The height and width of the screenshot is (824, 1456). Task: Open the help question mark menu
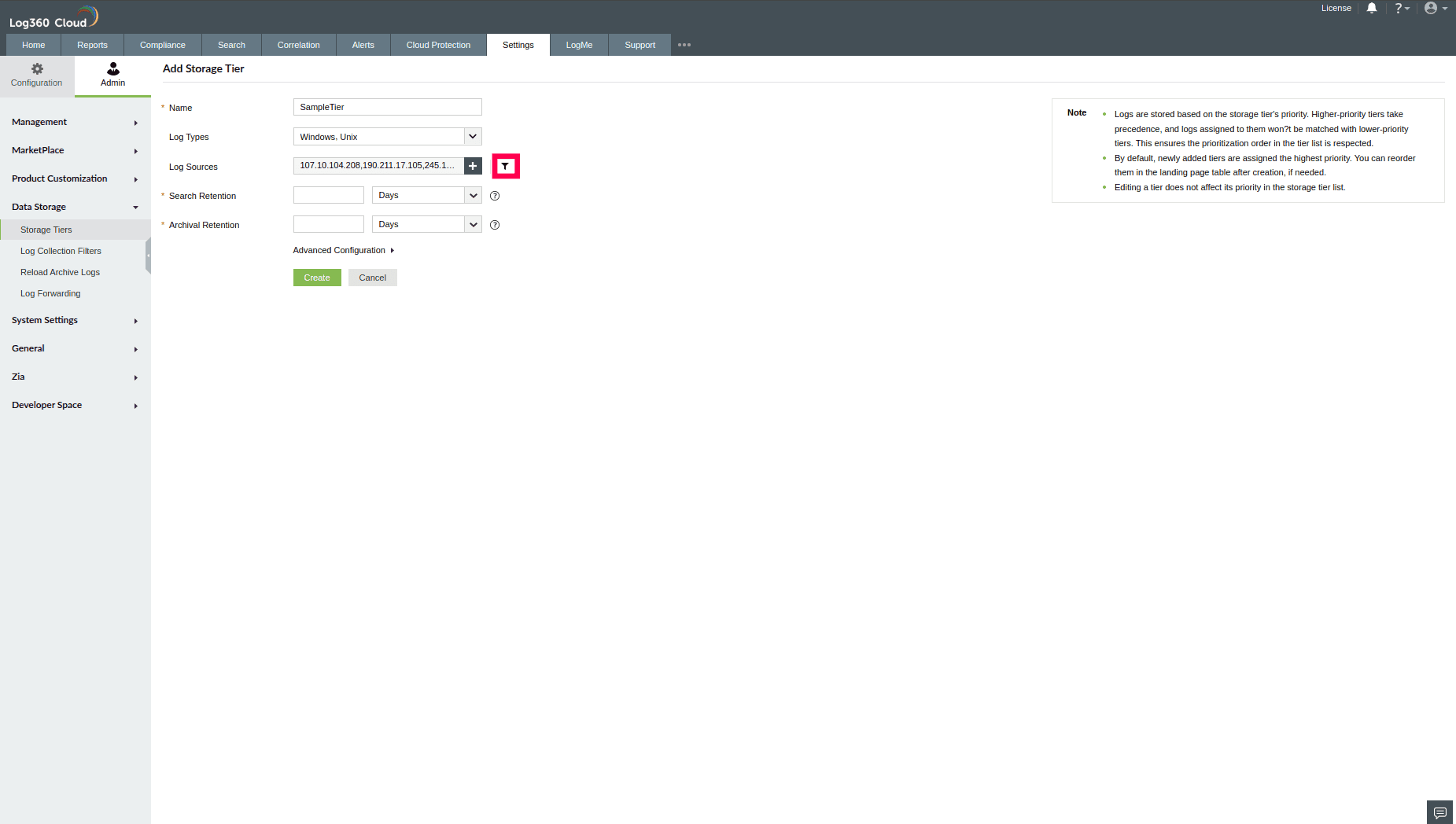1401,8
